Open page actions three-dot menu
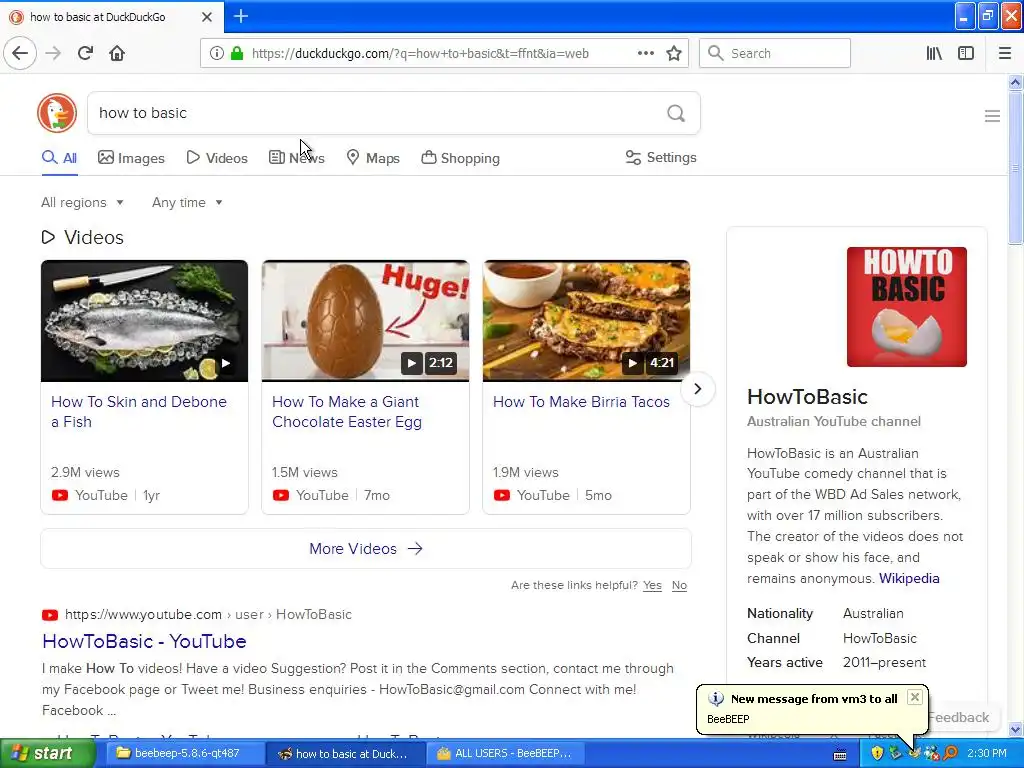1024x768 pixels. click(x=645, y=53)
